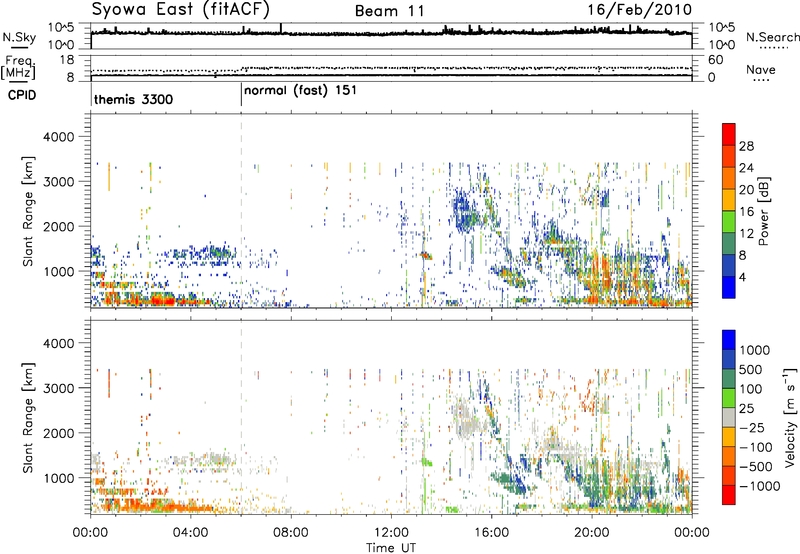Viewport: 800px width, 554px height.
Task: Click the small green echo near 13:20 in velocity panel
Action: tap(427, 462)
